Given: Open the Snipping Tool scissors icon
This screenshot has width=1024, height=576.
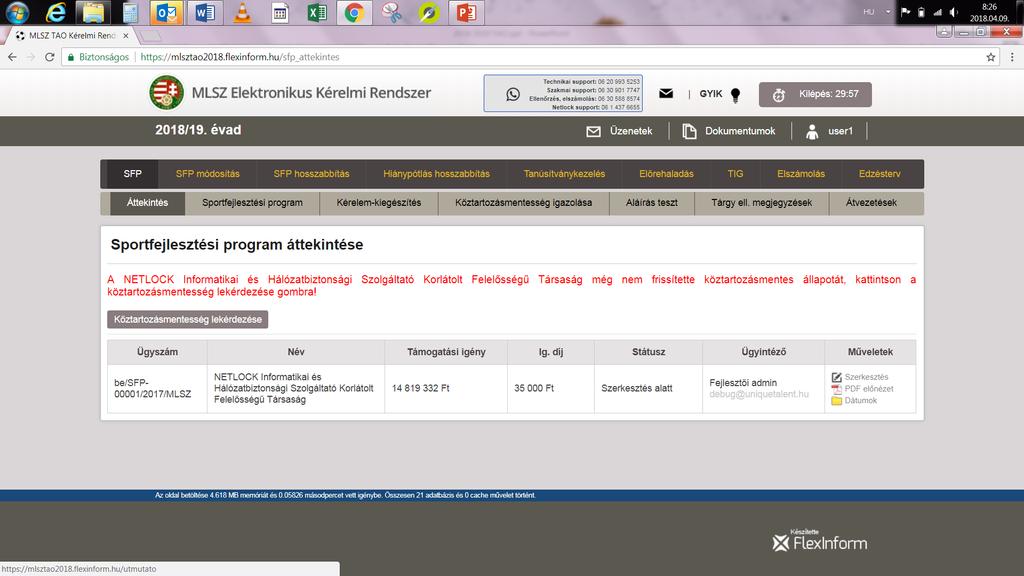Looking at the screenshot, I should coord(392,12).
